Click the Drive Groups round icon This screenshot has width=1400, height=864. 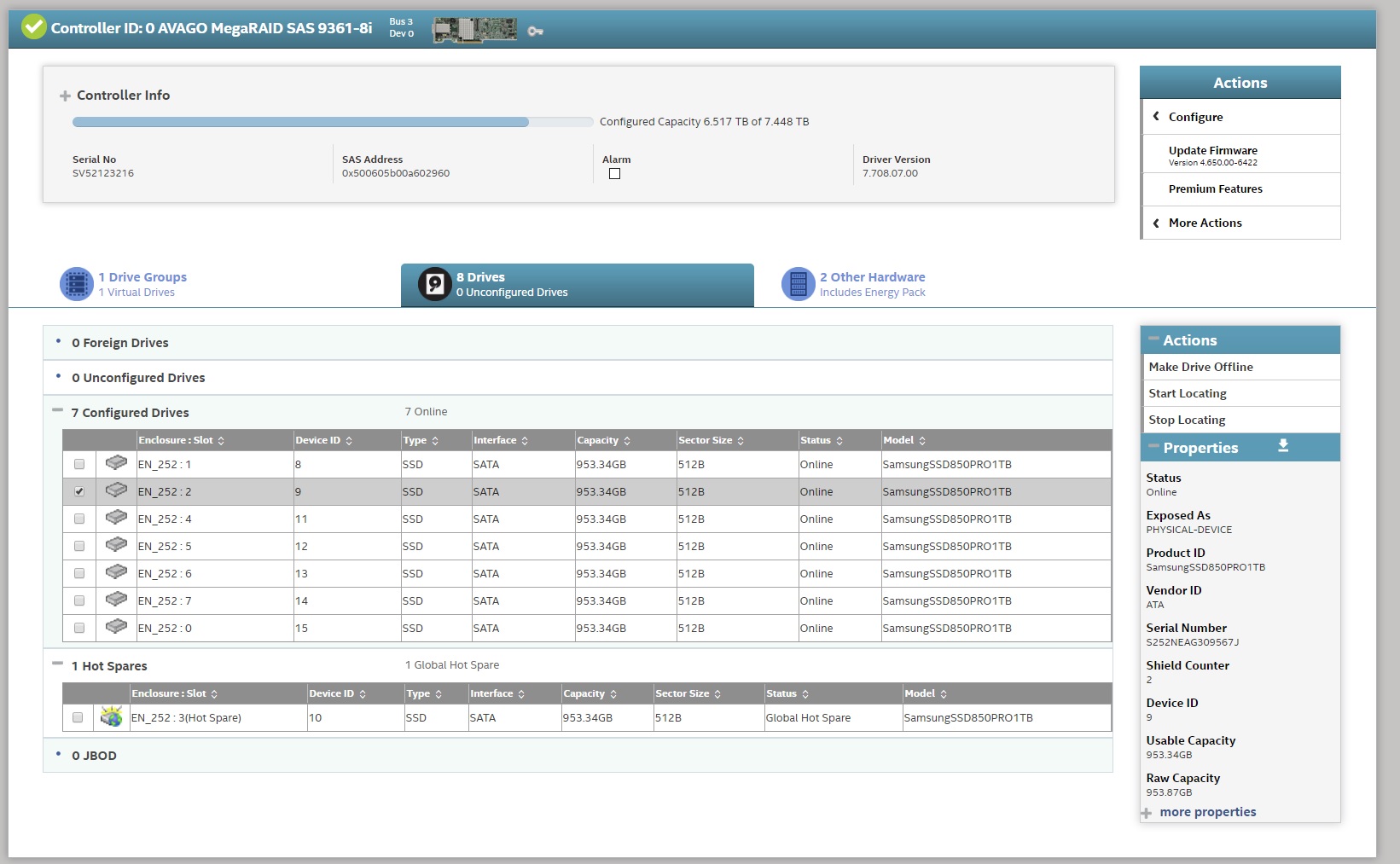77,284
